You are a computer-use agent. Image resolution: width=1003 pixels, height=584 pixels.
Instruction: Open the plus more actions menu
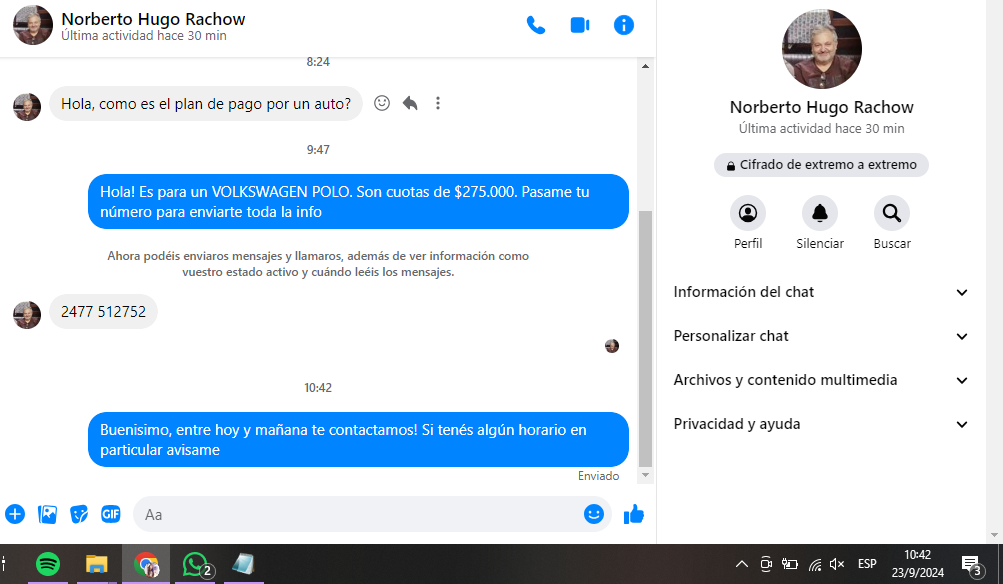(x=15, y=514)
